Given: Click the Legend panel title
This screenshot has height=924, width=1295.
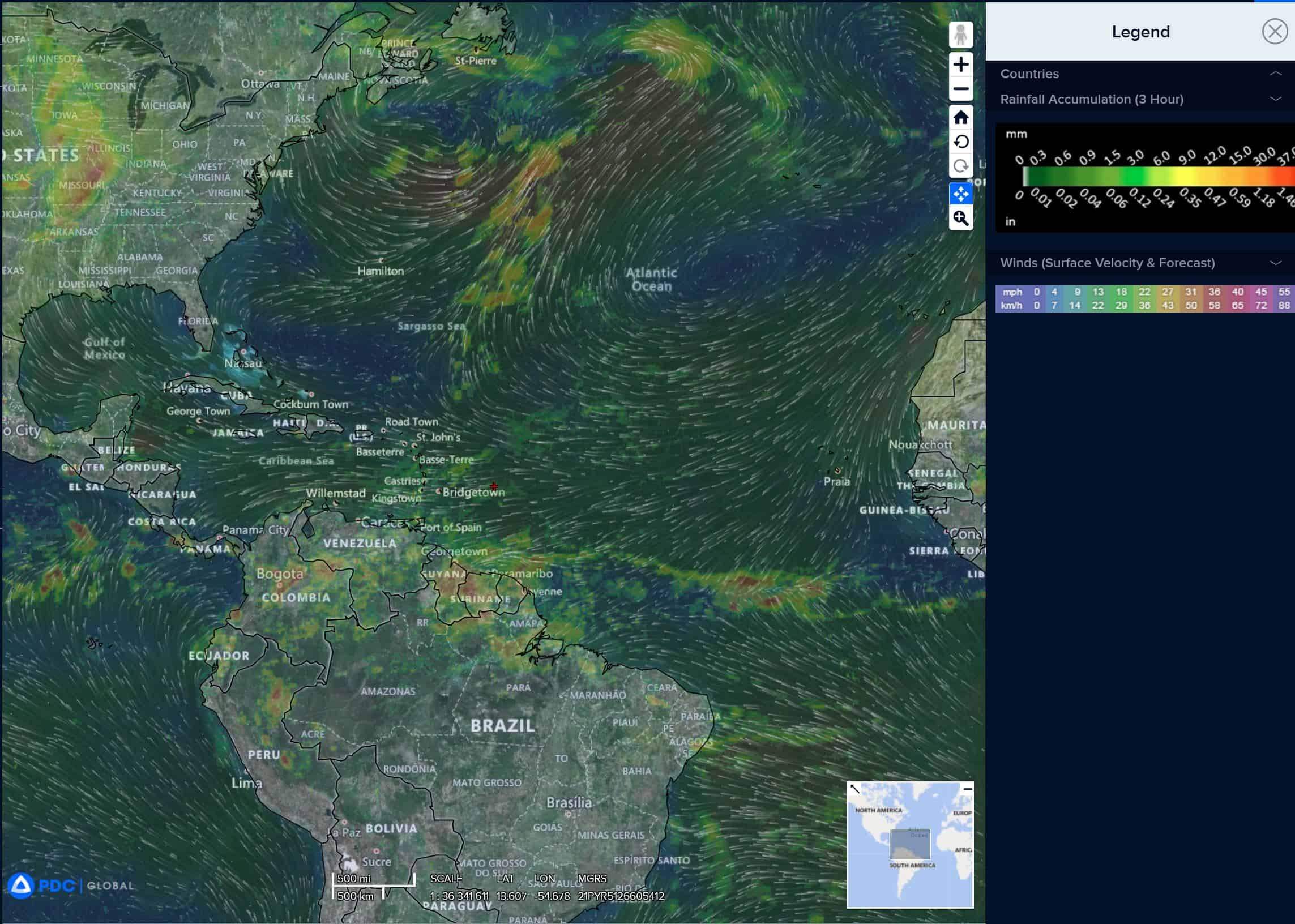Looking at the screenshot, I should pyautogui.click(x=1140, y=32).
